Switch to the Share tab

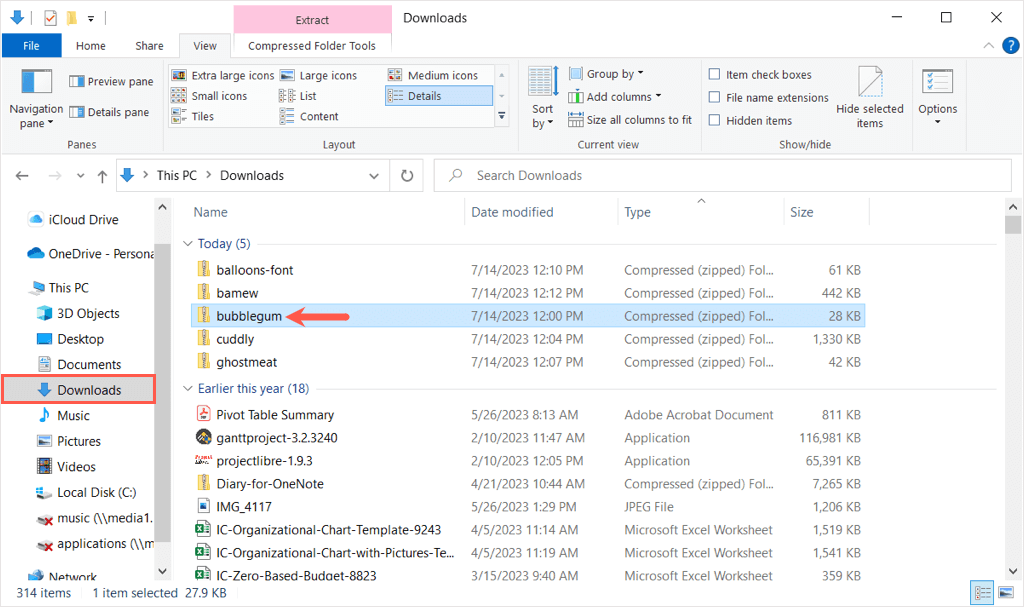pyautogui.click(x=150, y=46)
